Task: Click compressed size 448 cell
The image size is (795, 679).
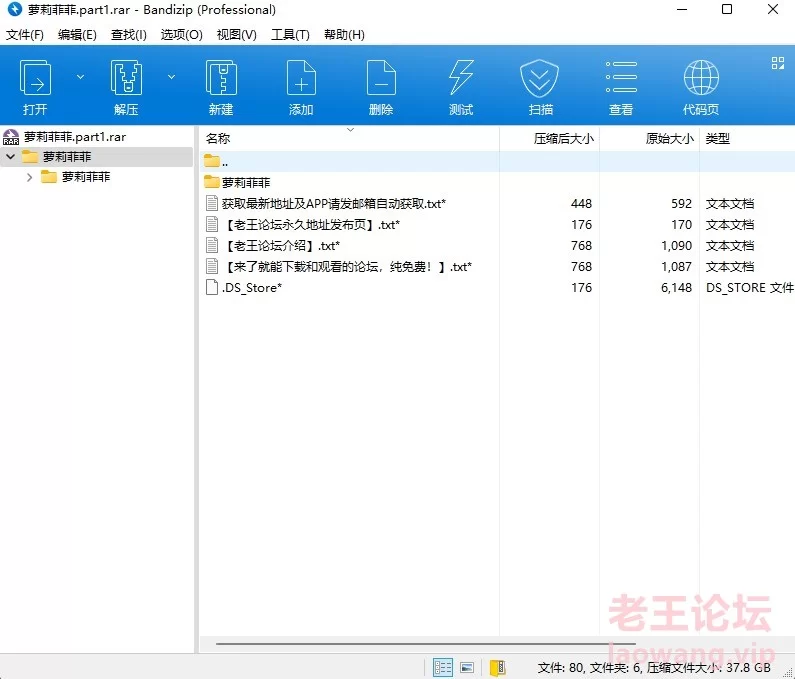Action: coord(581,203)
